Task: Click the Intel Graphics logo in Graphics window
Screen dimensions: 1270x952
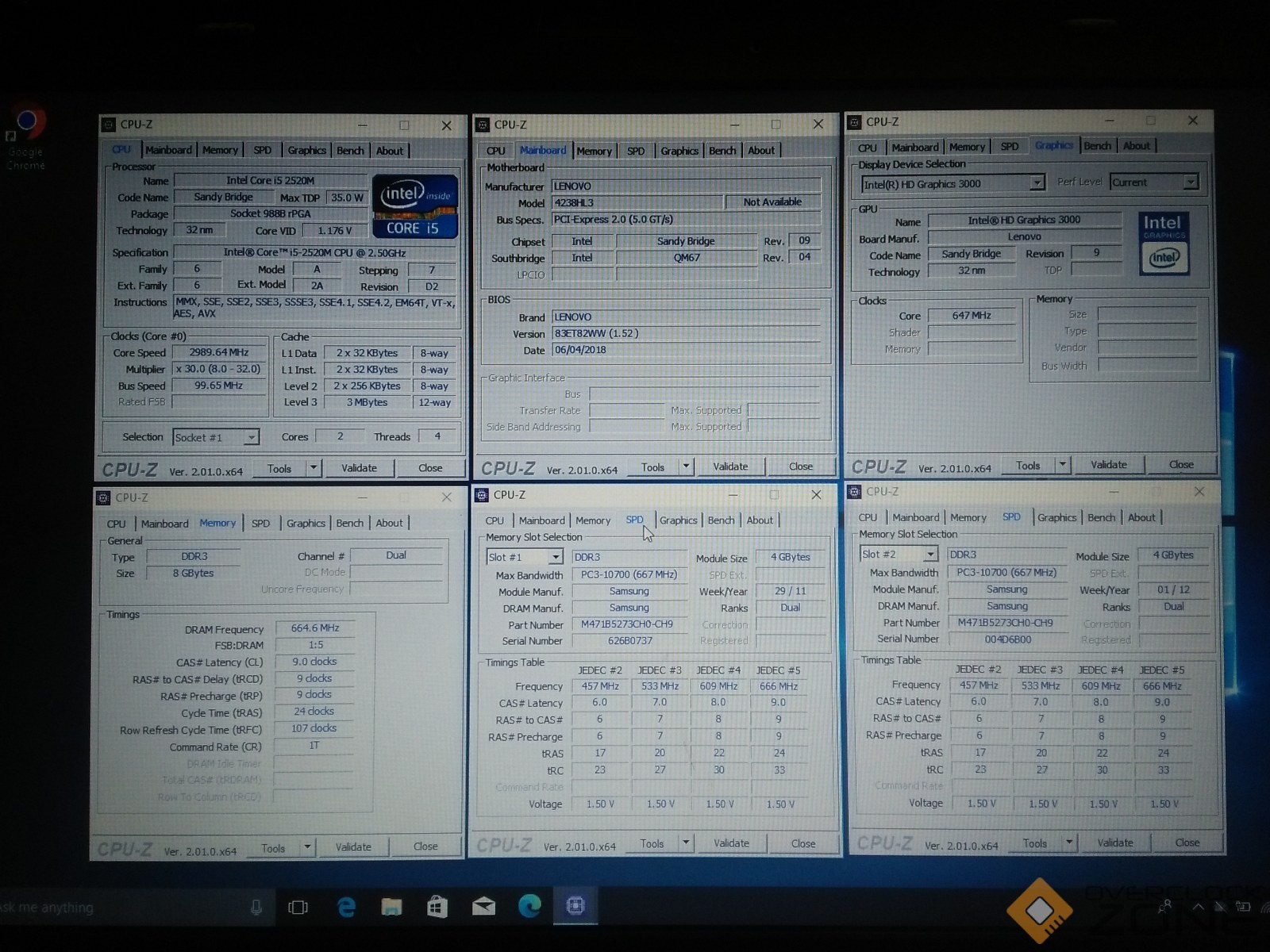Action: coord(1164,243)
